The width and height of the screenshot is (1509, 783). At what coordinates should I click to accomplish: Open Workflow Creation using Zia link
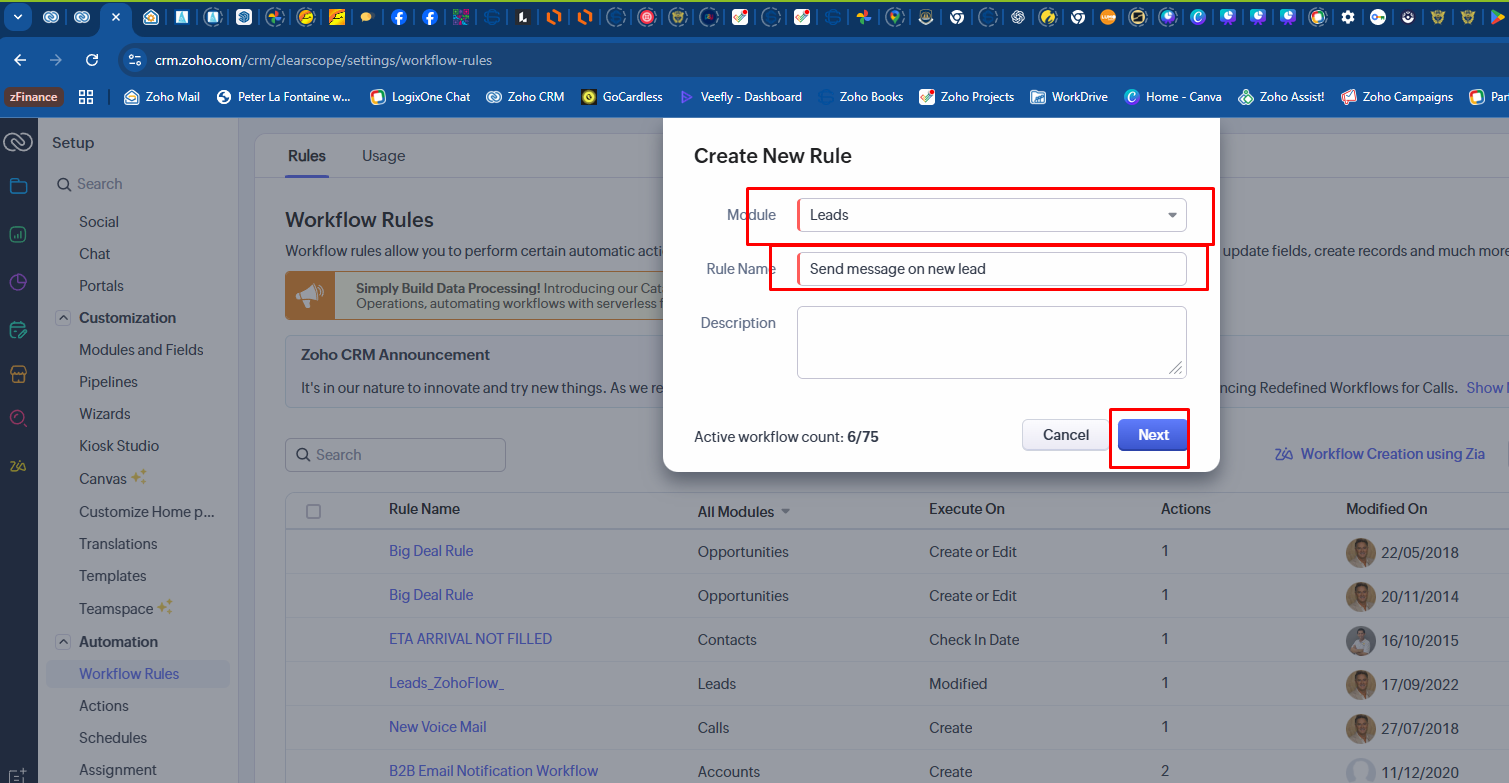pyautogui.click(x=1380, y=454)
